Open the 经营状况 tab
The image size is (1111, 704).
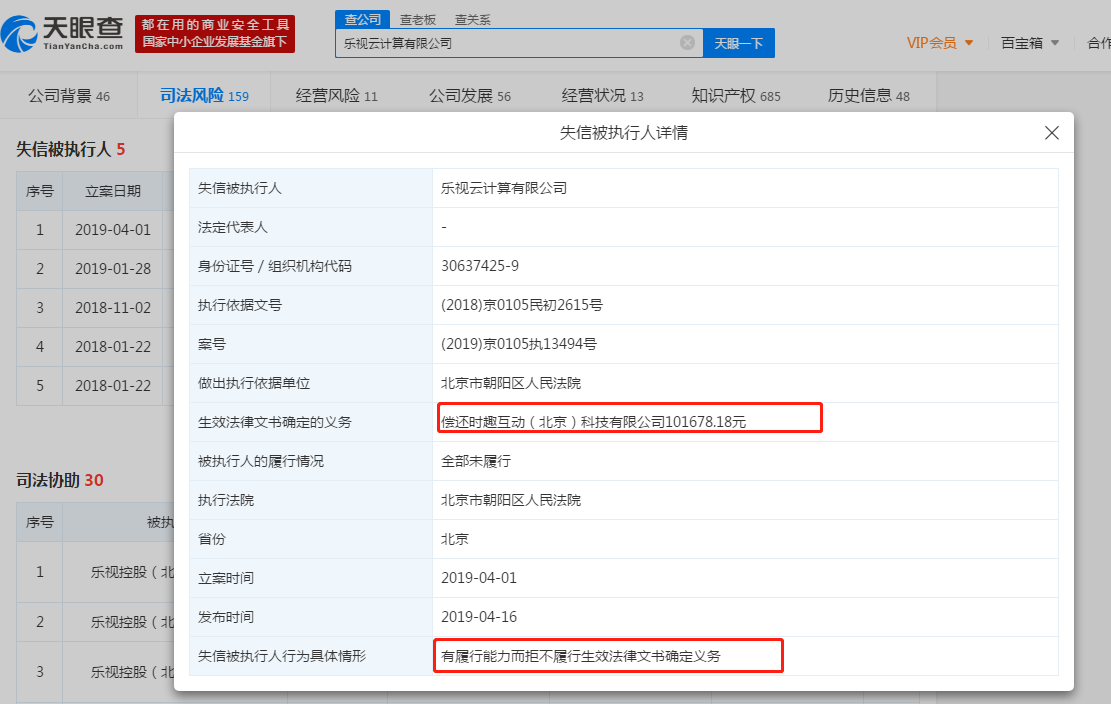click(602, 96)
